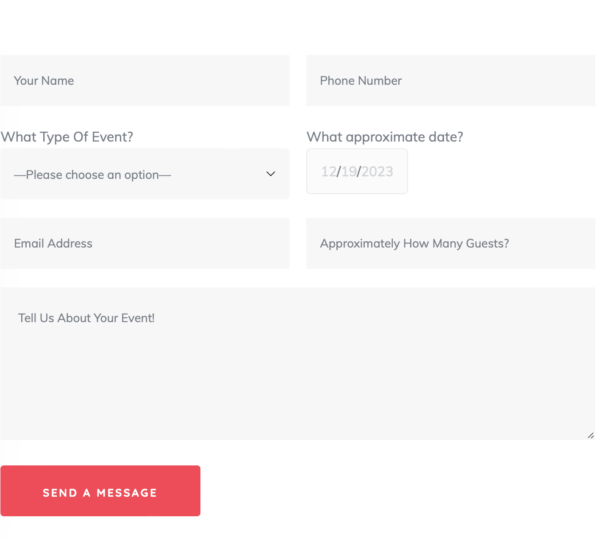Open the event type dropdown
The width and height of the screenshot is (600, 540).
(145, 174)
